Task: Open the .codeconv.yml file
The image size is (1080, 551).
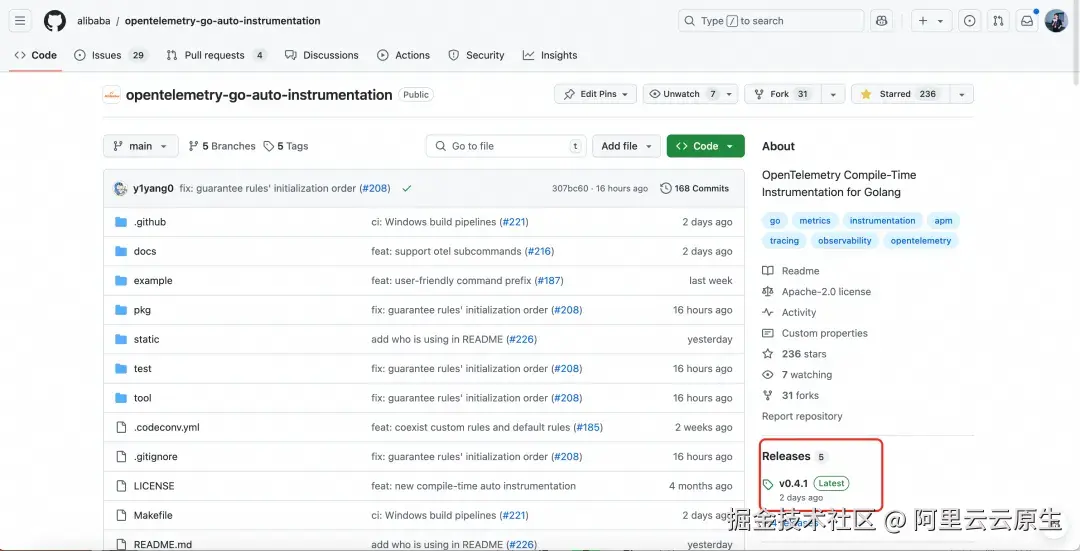Action: coord(167,427)
